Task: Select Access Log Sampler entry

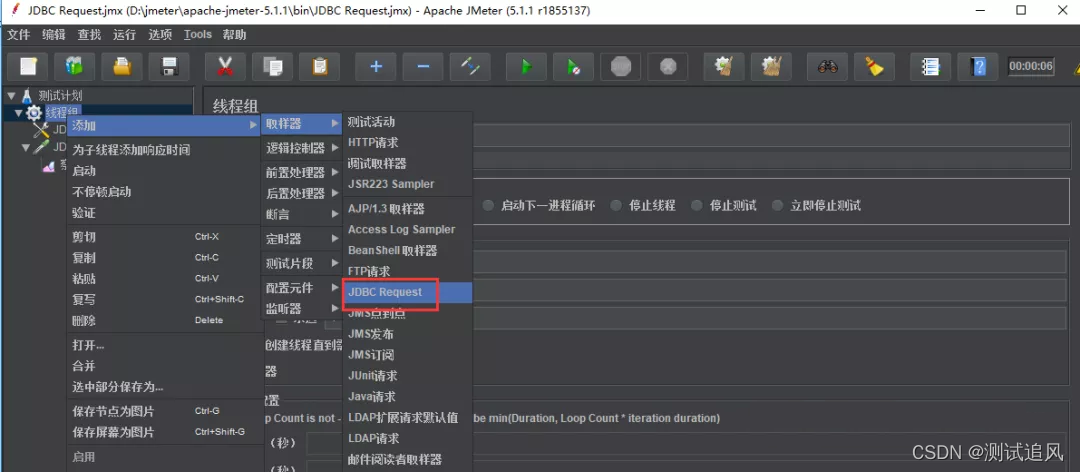Action: (408, 229)
